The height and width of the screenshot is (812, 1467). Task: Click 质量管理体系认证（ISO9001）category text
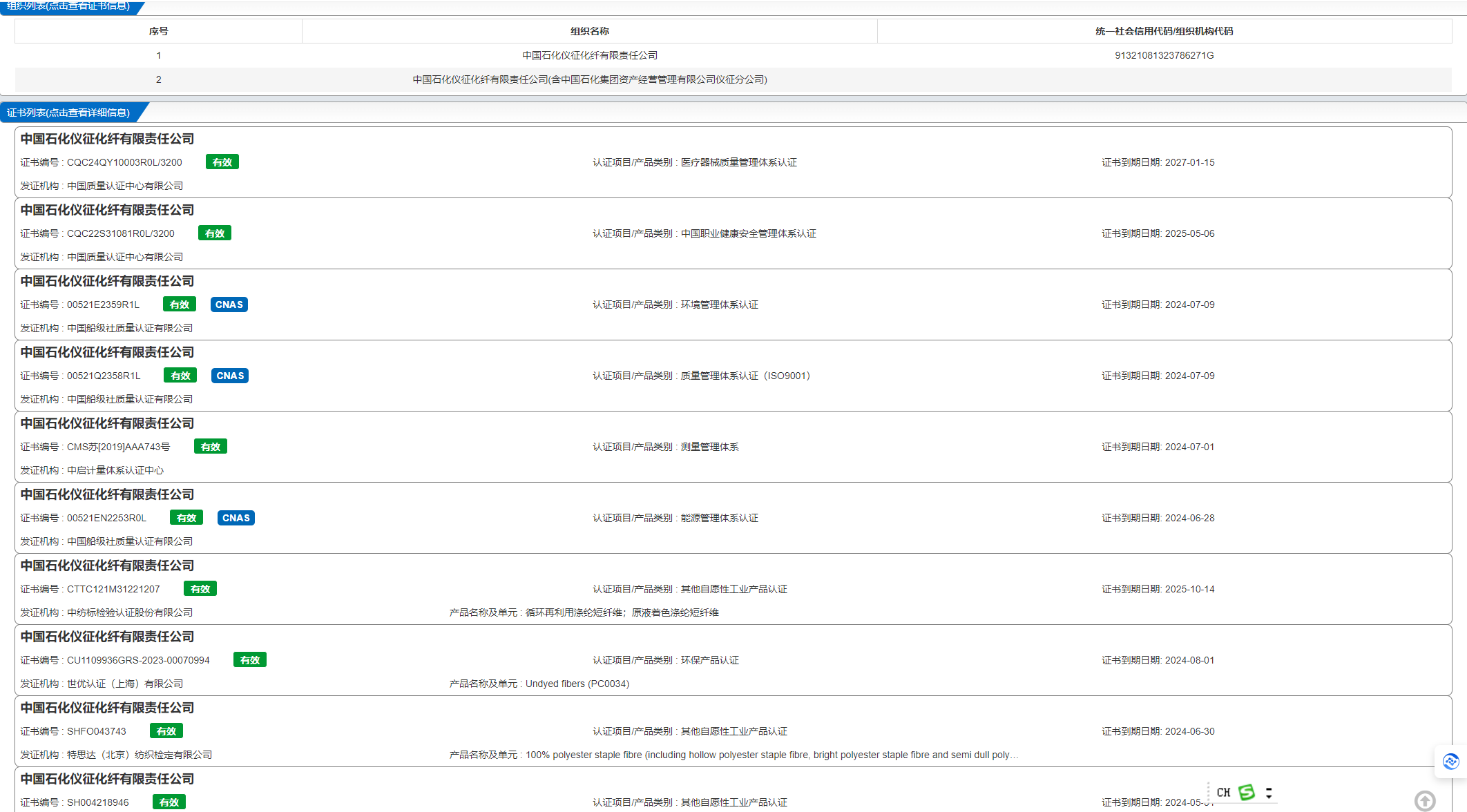click(745, 376)
